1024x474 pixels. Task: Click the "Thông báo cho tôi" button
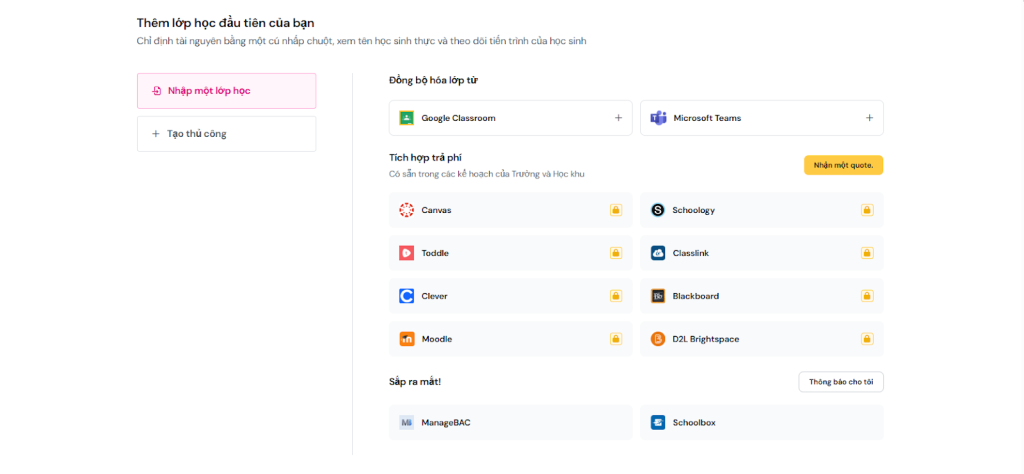pyautogui.click(x=840, y=382)
